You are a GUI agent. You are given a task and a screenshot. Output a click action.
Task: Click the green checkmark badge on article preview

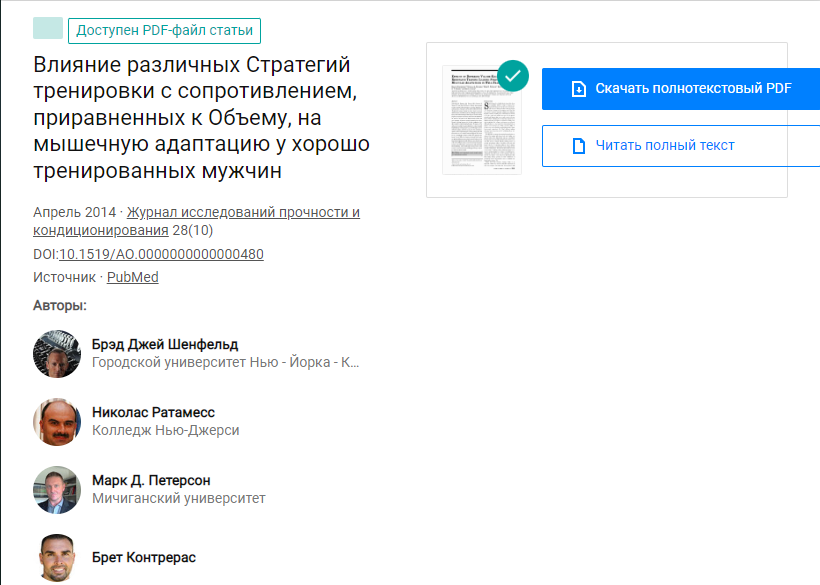[x=513, y=73]
